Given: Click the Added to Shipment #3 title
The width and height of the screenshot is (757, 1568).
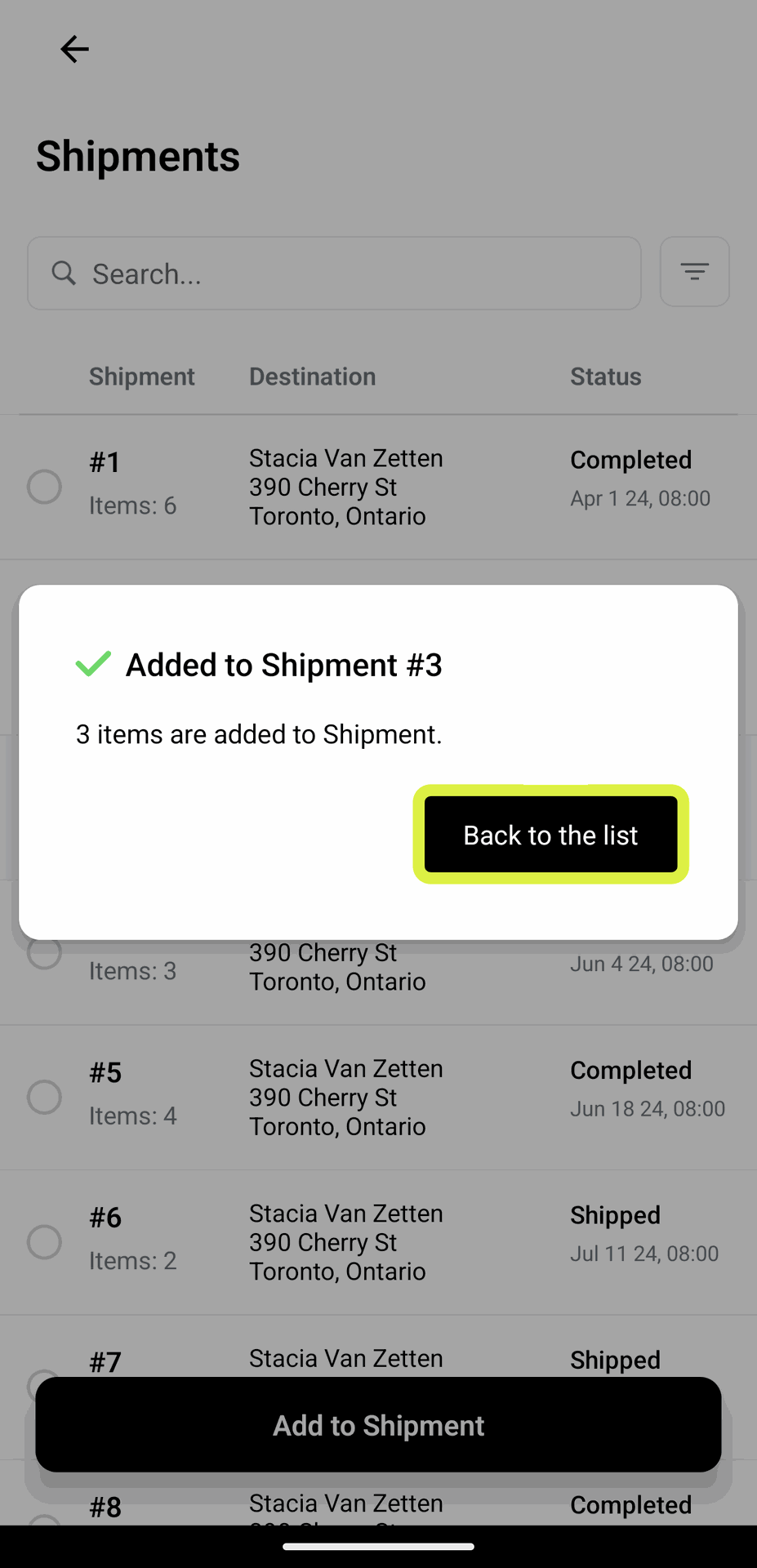Looking at the screenshot, I should (283, 665).
